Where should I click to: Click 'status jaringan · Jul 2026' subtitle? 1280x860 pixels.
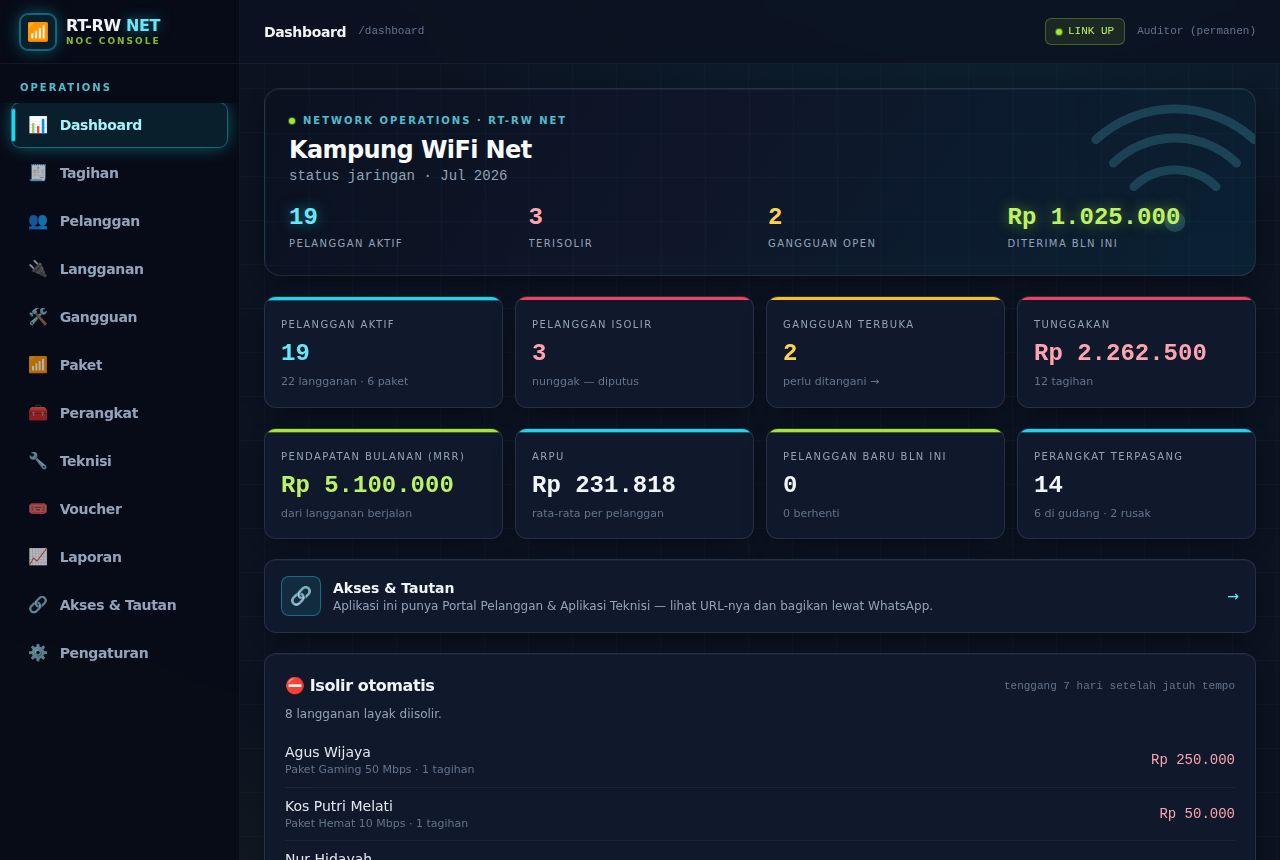pyautogui.click(x=398, y=176)
